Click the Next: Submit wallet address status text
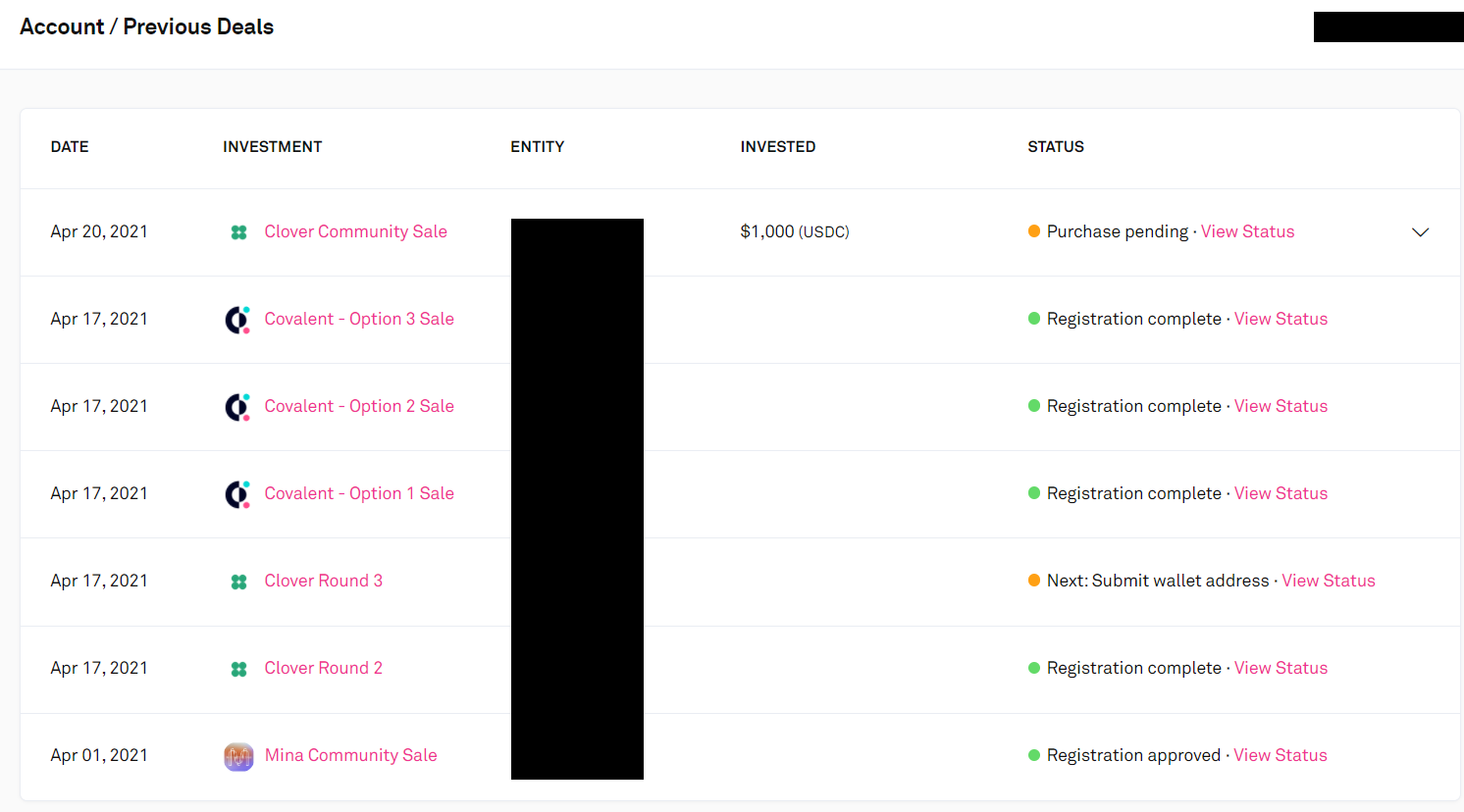This screenshot has height=812, width=1464. (1158, 581)
